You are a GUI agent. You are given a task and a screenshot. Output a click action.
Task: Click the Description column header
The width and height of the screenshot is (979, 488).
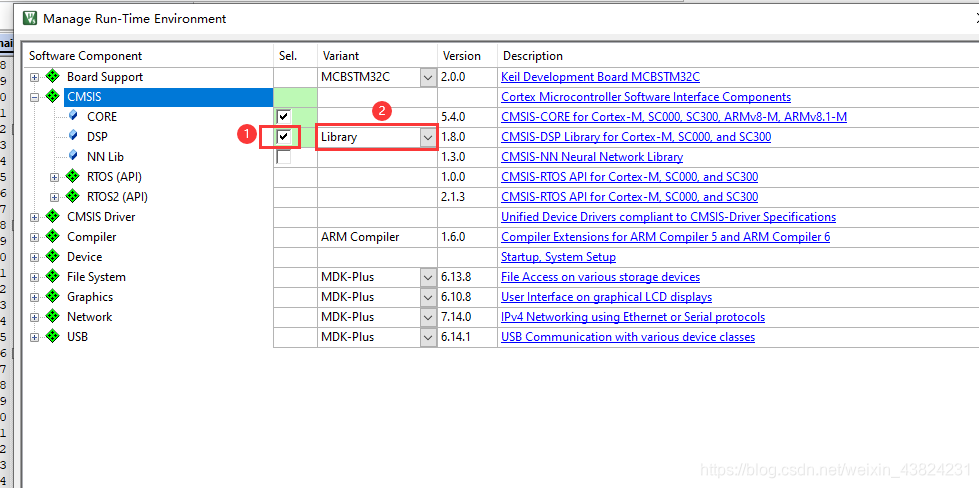(738, 56)
